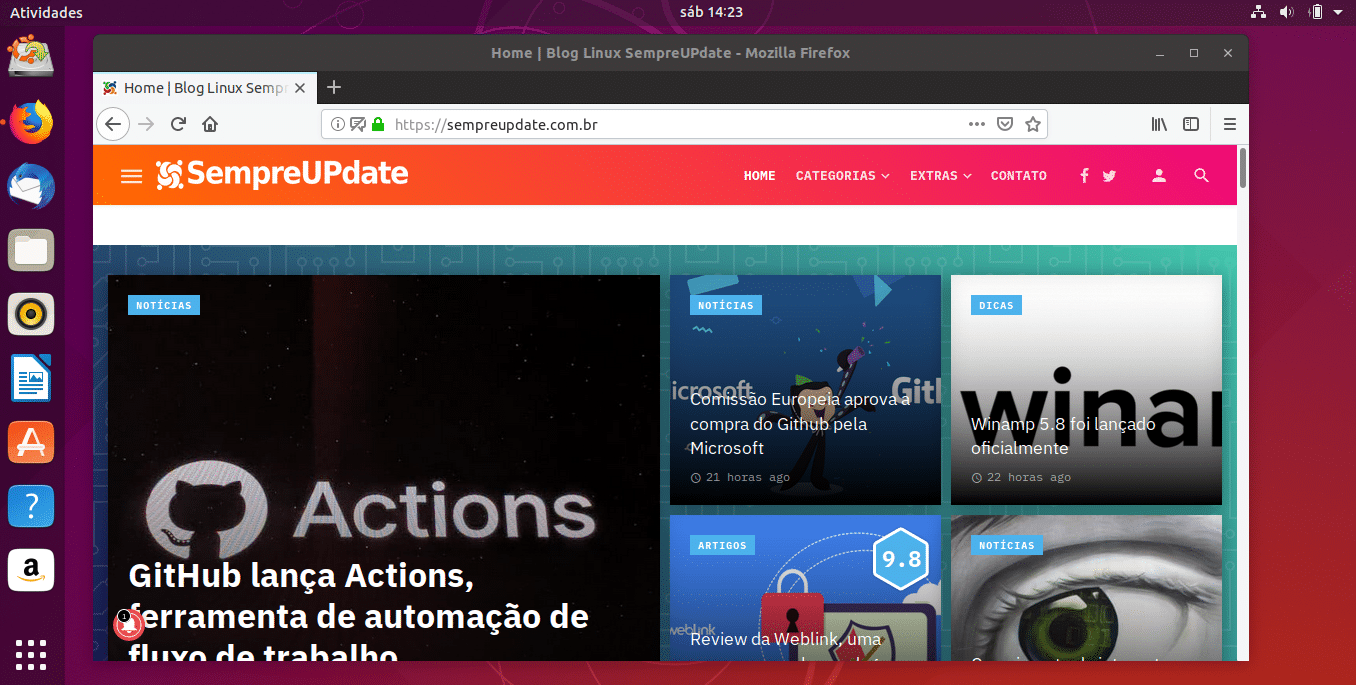This screenshot has width=1356, height=685.
Task: Open the user account icon on site
Action: [1159, 175]
